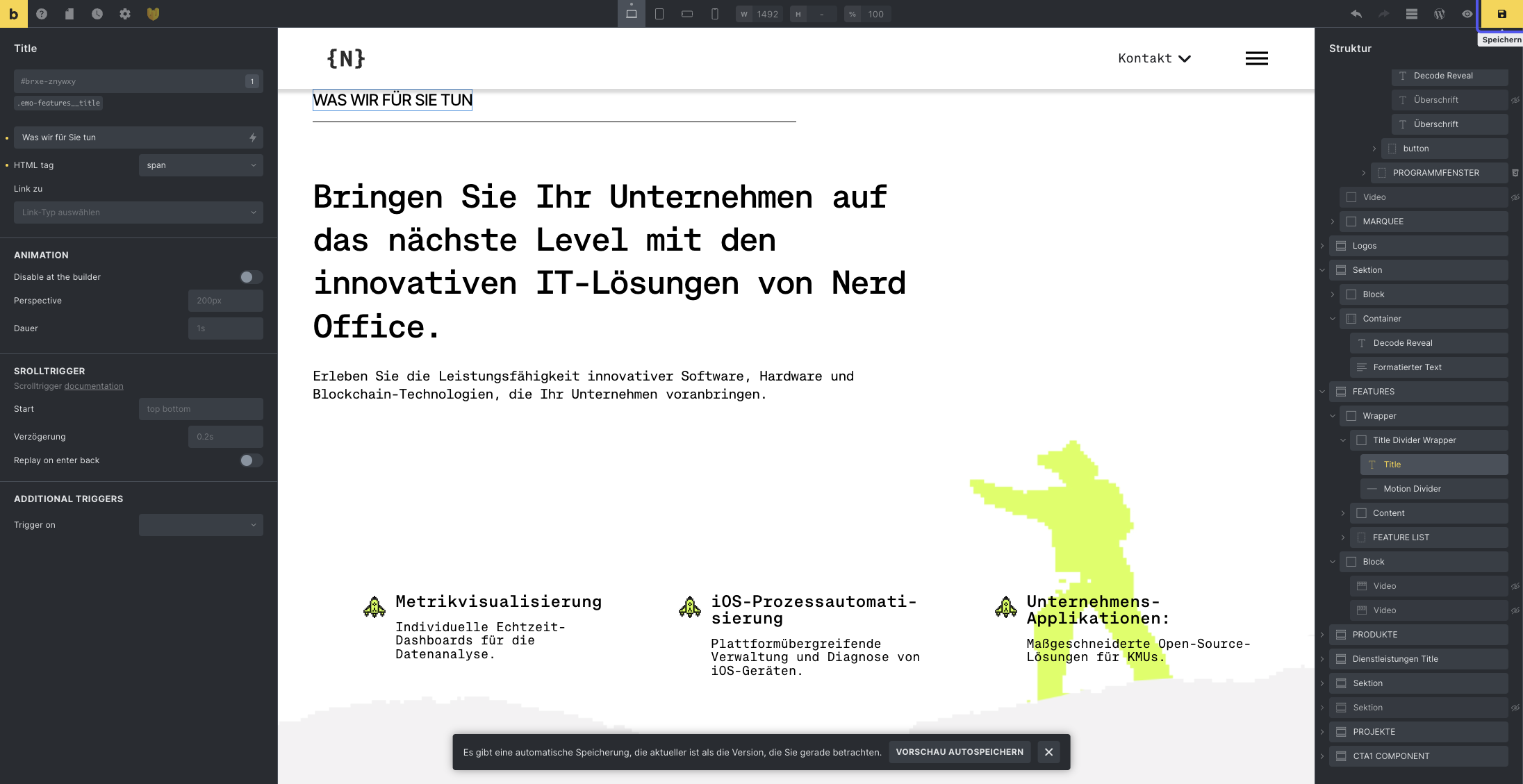Image resolution: width=1523 pixels, height=784 pixels.
Task: Switch to mobile portrait breakpoint
Action: pos(715,14)
